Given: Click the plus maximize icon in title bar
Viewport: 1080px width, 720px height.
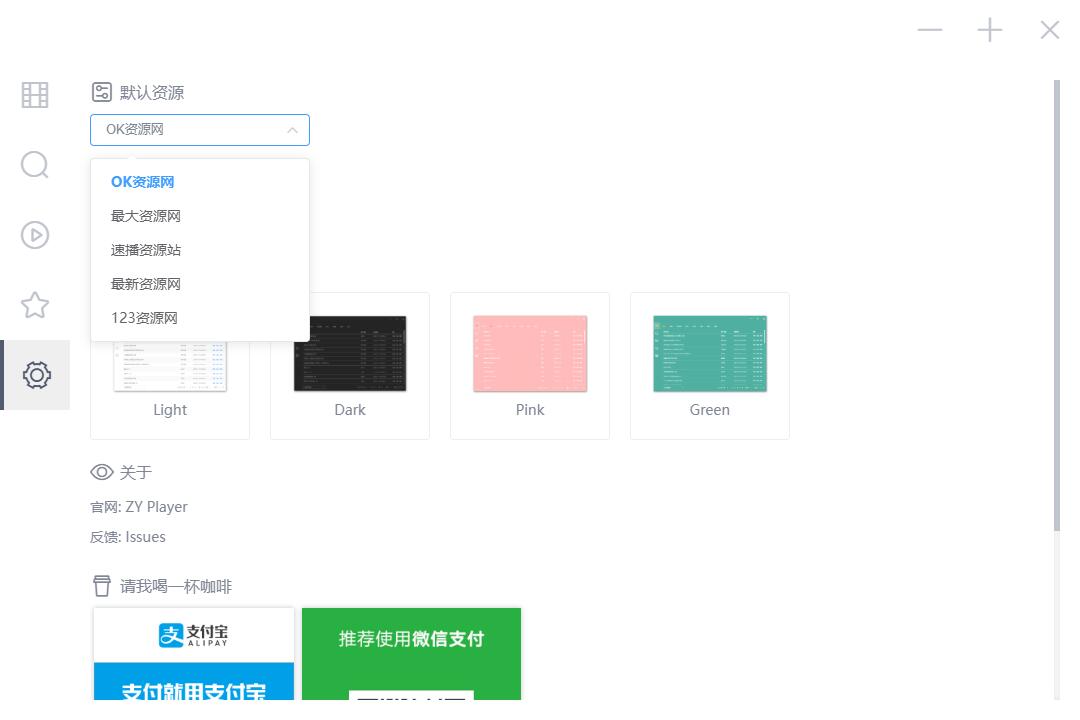Looking at the screenshot, I should [x=989, y=31].
